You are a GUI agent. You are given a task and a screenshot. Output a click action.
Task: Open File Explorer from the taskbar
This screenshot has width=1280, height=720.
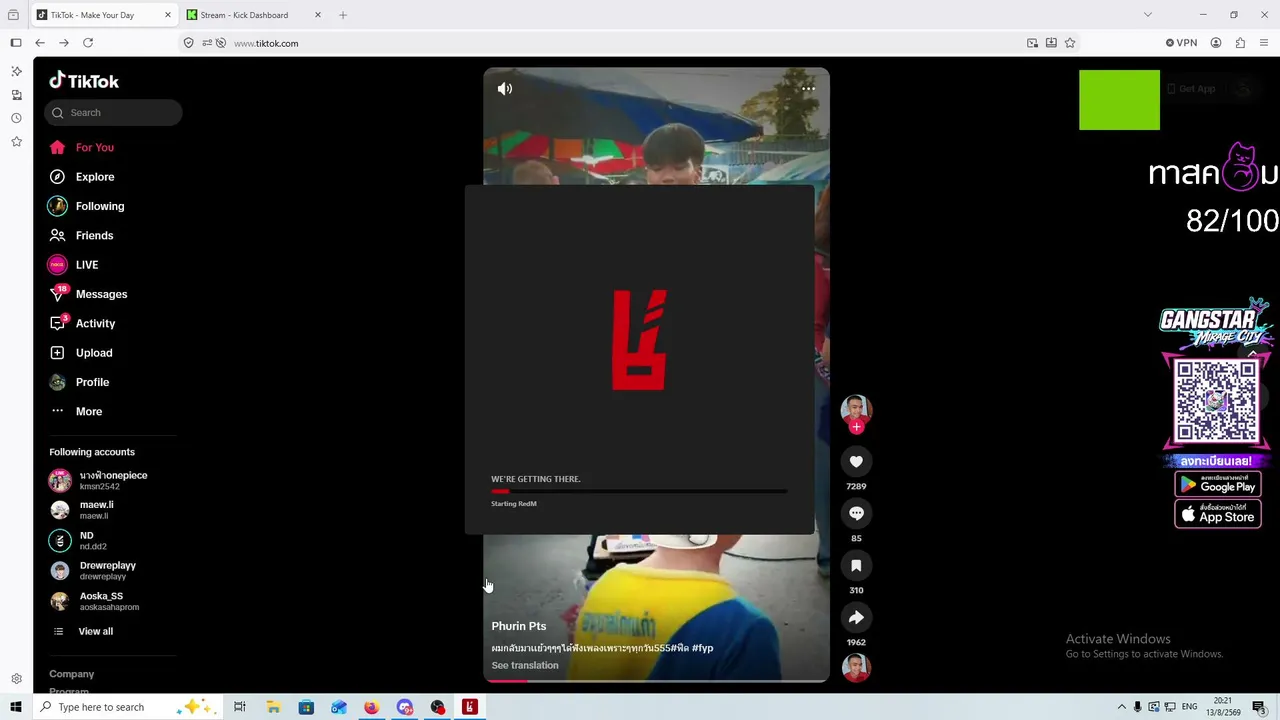pyautogui.click(x=273, y=707)
